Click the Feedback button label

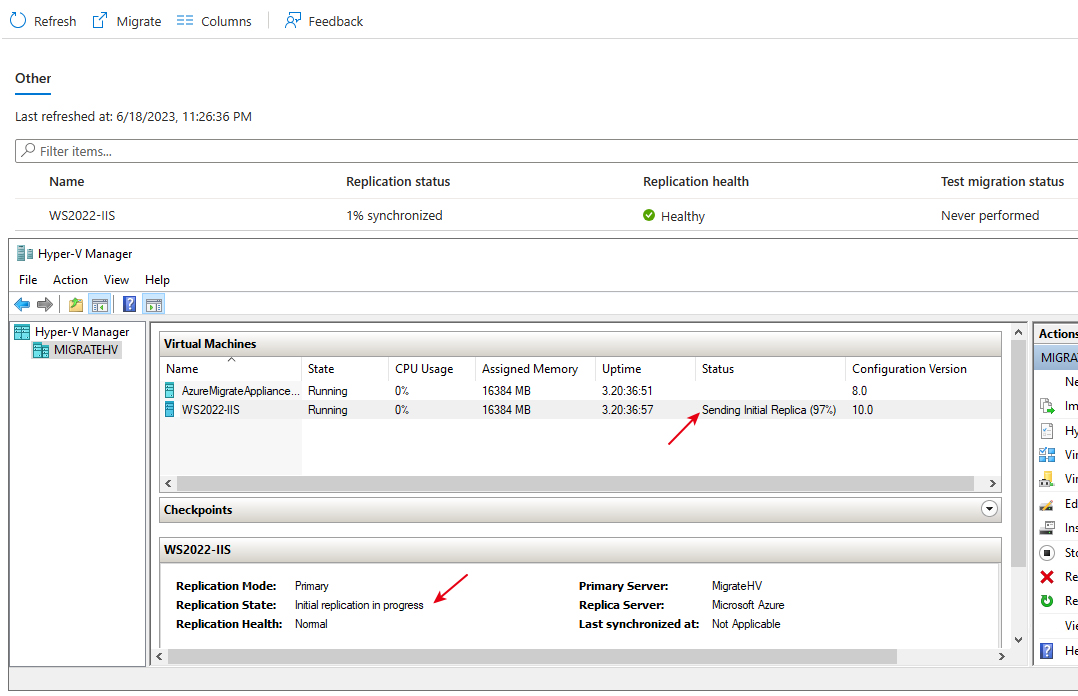[336, 21]
